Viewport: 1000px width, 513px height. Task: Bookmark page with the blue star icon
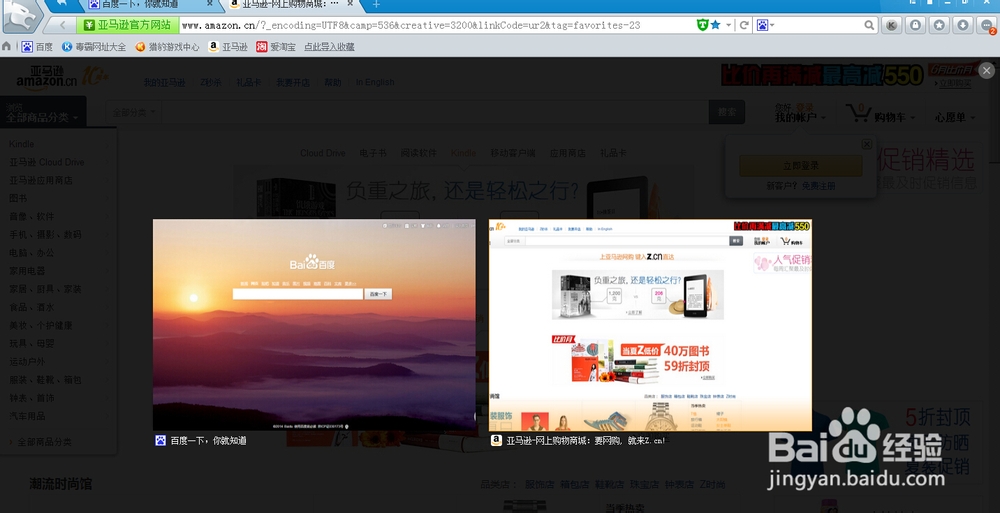(716, 25)
